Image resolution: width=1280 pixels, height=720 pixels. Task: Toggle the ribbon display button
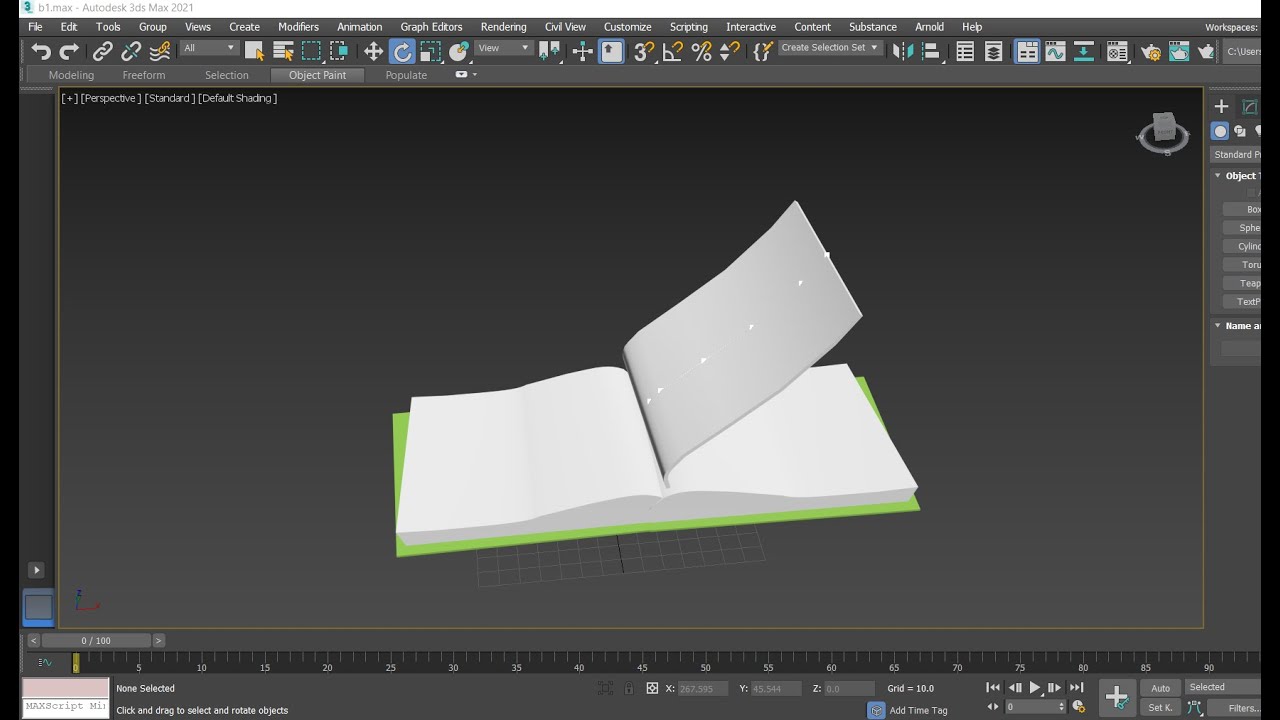1027,51
